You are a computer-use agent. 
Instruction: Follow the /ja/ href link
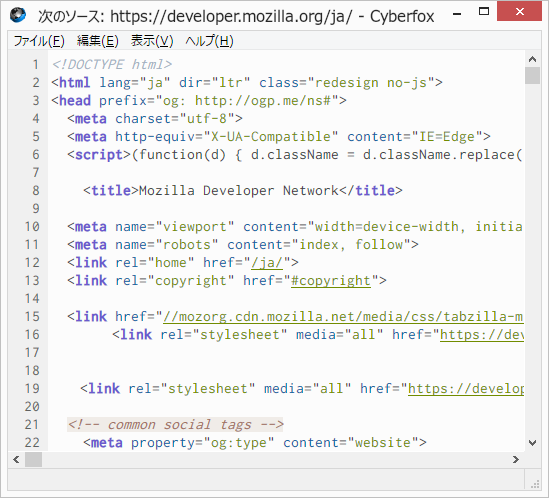click(x=267, y=263)
